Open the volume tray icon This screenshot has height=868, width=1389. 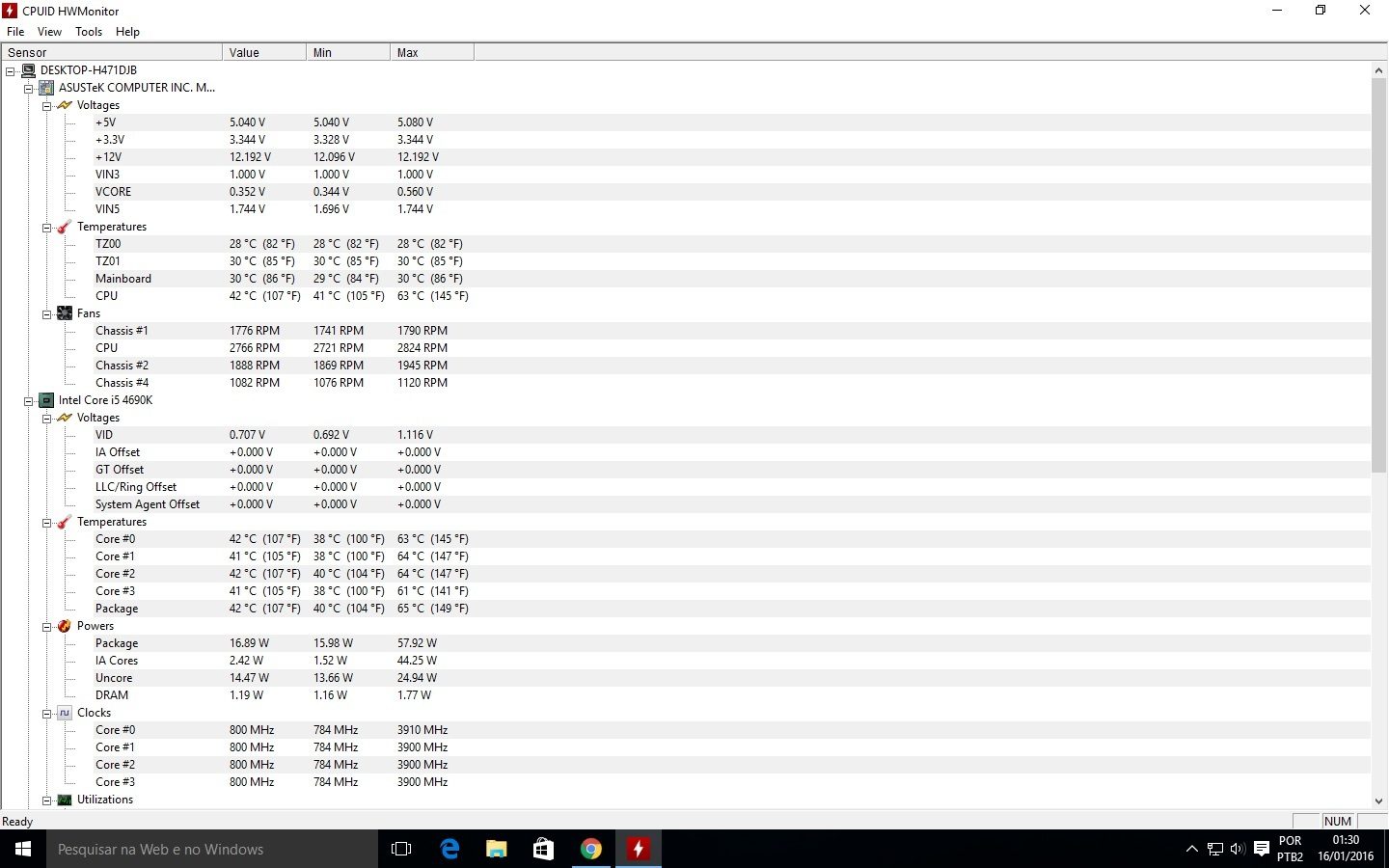[x=1238, y=849]
